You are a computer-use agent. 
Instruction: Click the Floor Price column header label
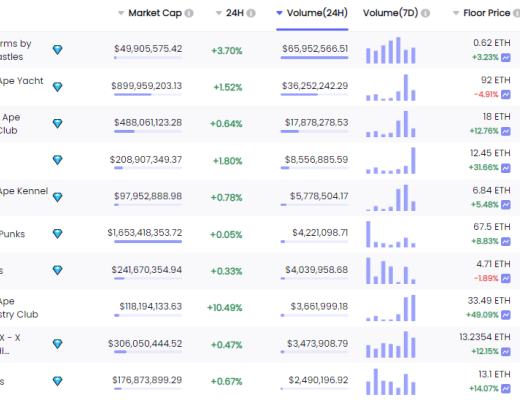click(487, 13)
